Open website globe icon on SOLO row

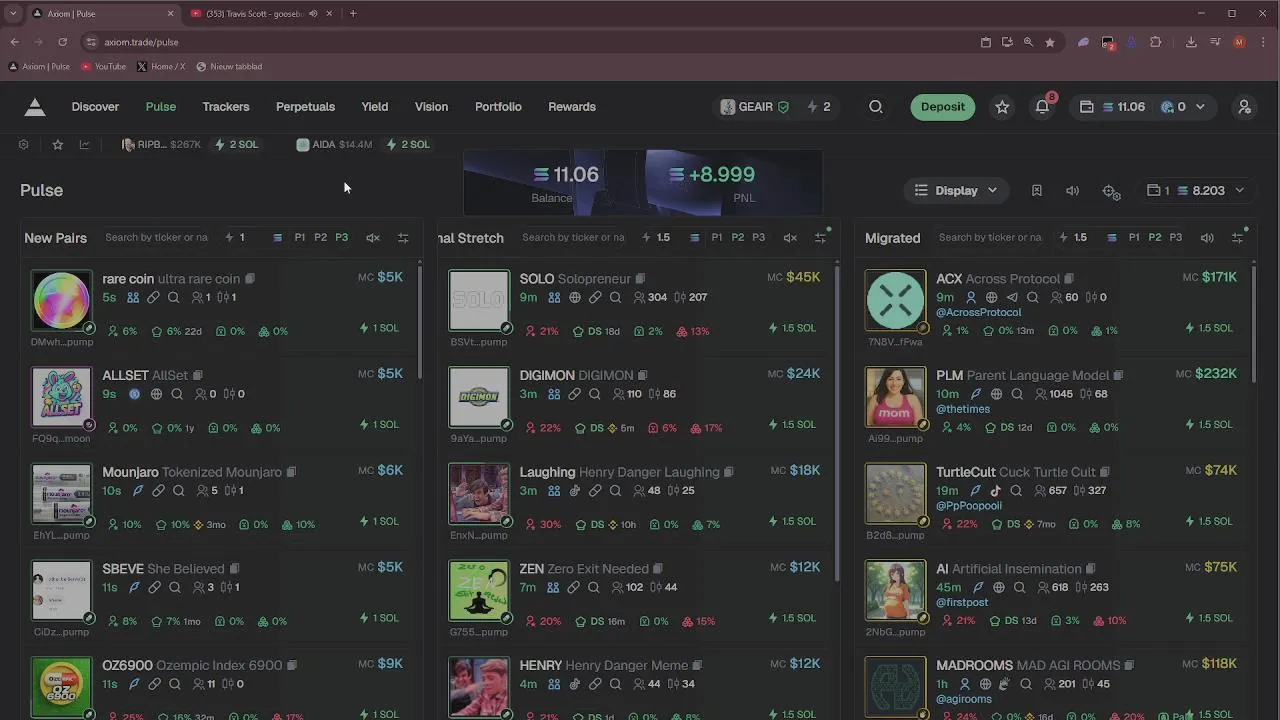[575, 297]
